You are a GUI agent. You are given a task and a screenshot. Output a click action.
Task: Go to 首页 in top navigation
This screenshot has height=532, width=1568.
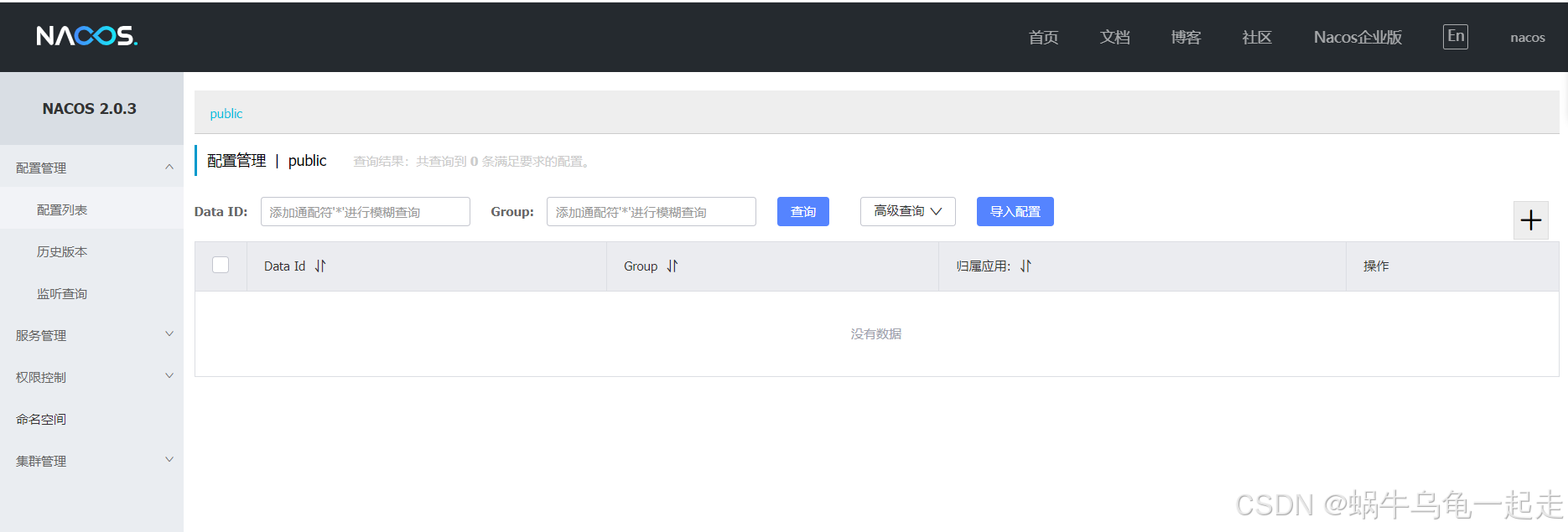1044,37
